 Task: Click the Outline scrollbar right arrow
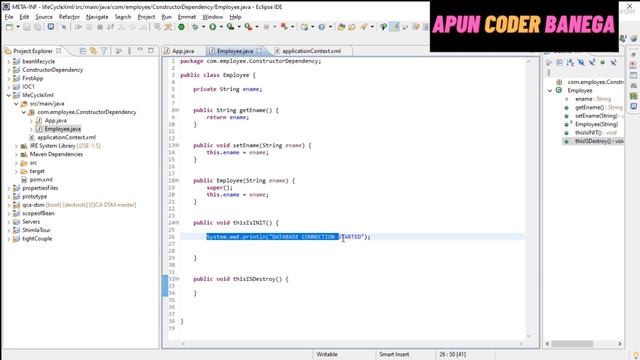(x=620, y=344)
